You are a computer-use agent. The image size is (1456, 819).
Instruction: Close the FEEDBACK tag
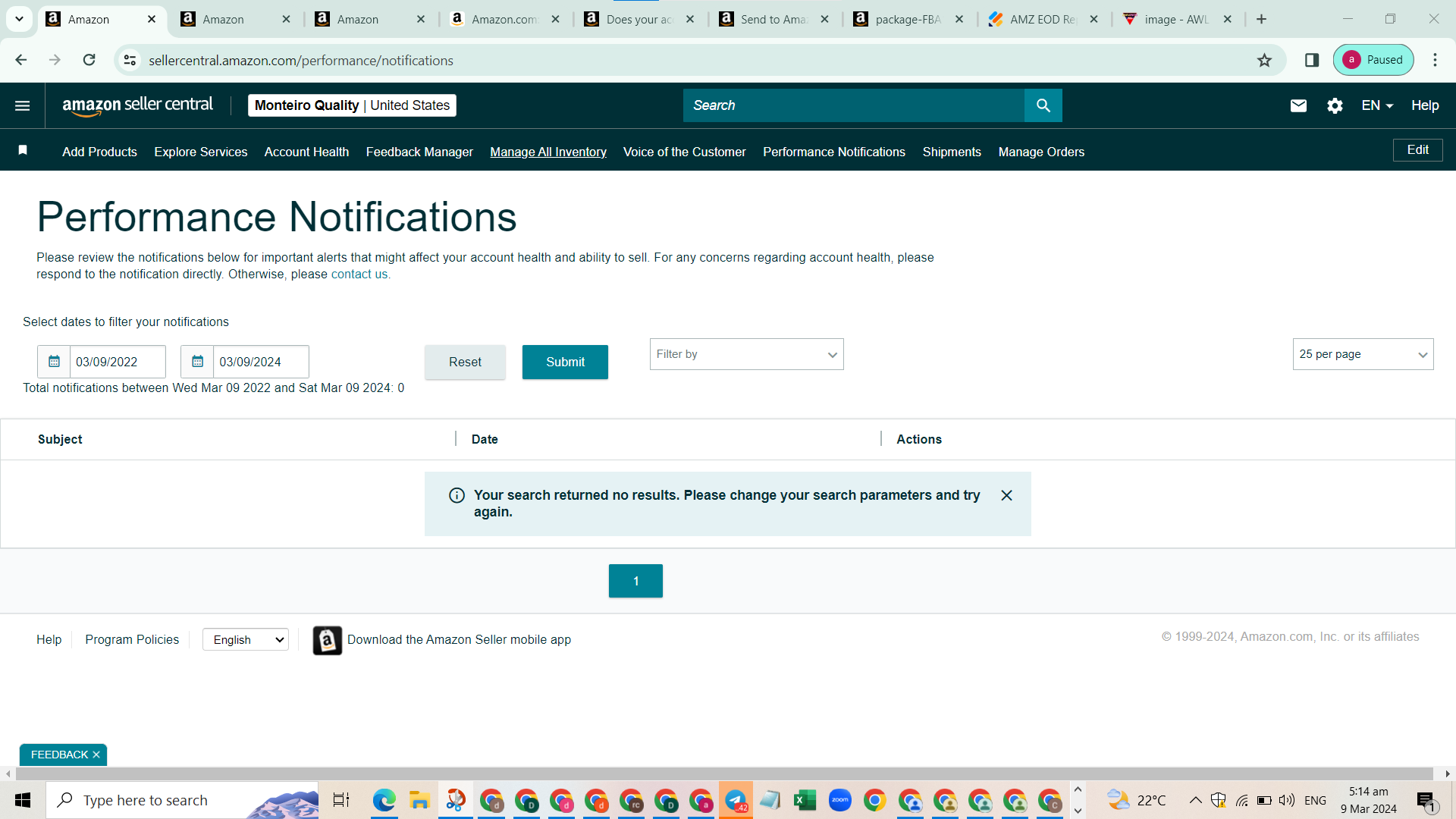96,755
